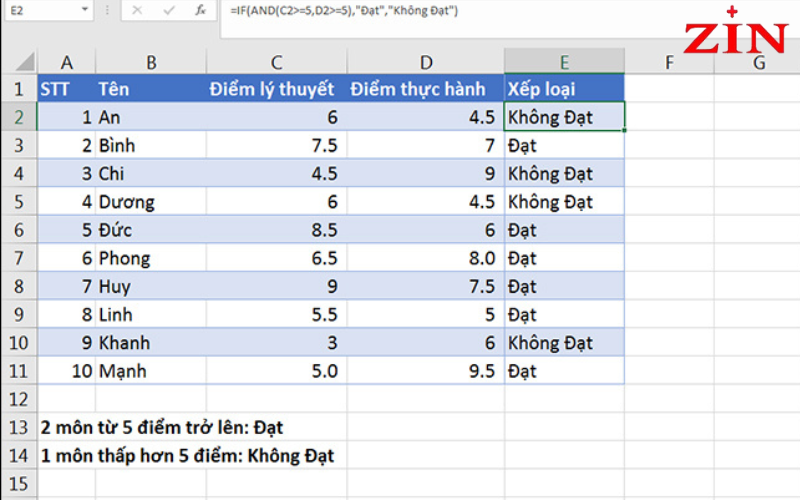The height and width of the screenshot is (500, 800).
Task: Click Phong's practice score 8.0
Action: click(426, 258)
